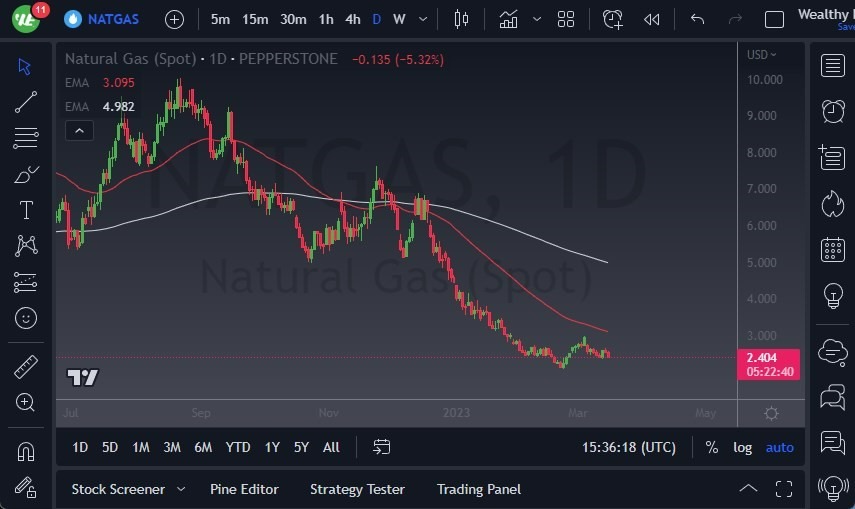Activate the magnet snap mode
855x509 pixels.
pos(26,451)
